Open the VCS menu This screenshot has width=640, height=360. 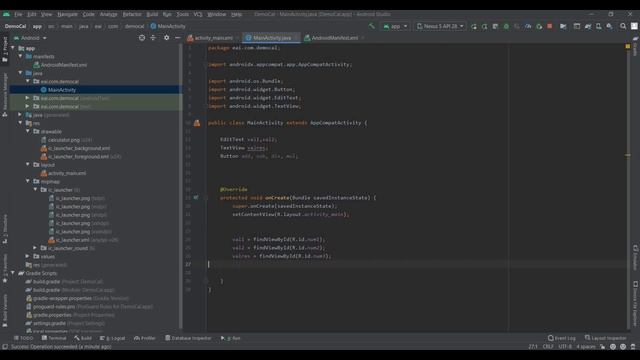click(198, 14)
